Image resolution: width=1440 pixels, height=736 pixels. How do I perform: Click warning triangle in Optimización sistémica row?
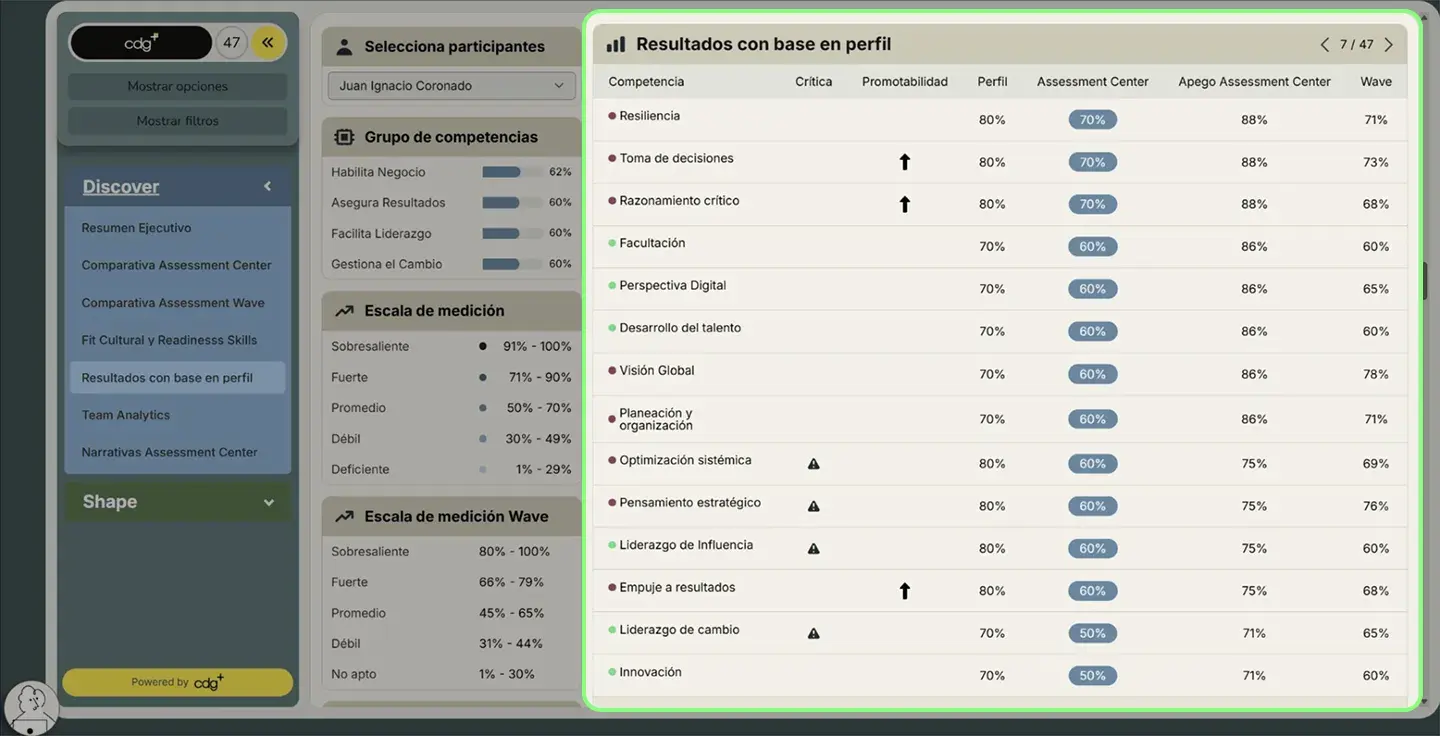point(814,464)
